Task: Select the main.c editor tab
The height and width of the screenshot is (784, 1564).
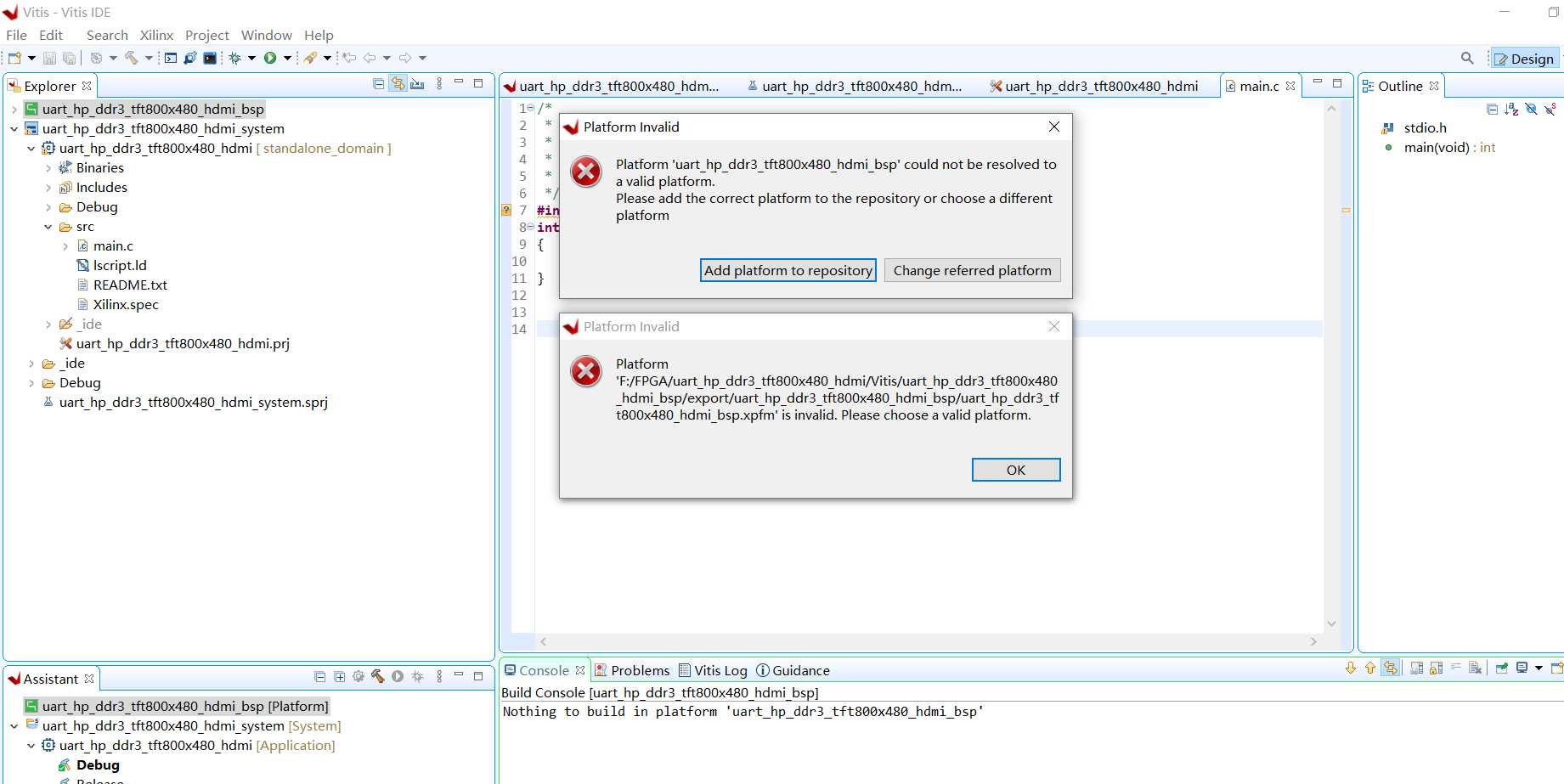Action: [x=1259, y=86]
